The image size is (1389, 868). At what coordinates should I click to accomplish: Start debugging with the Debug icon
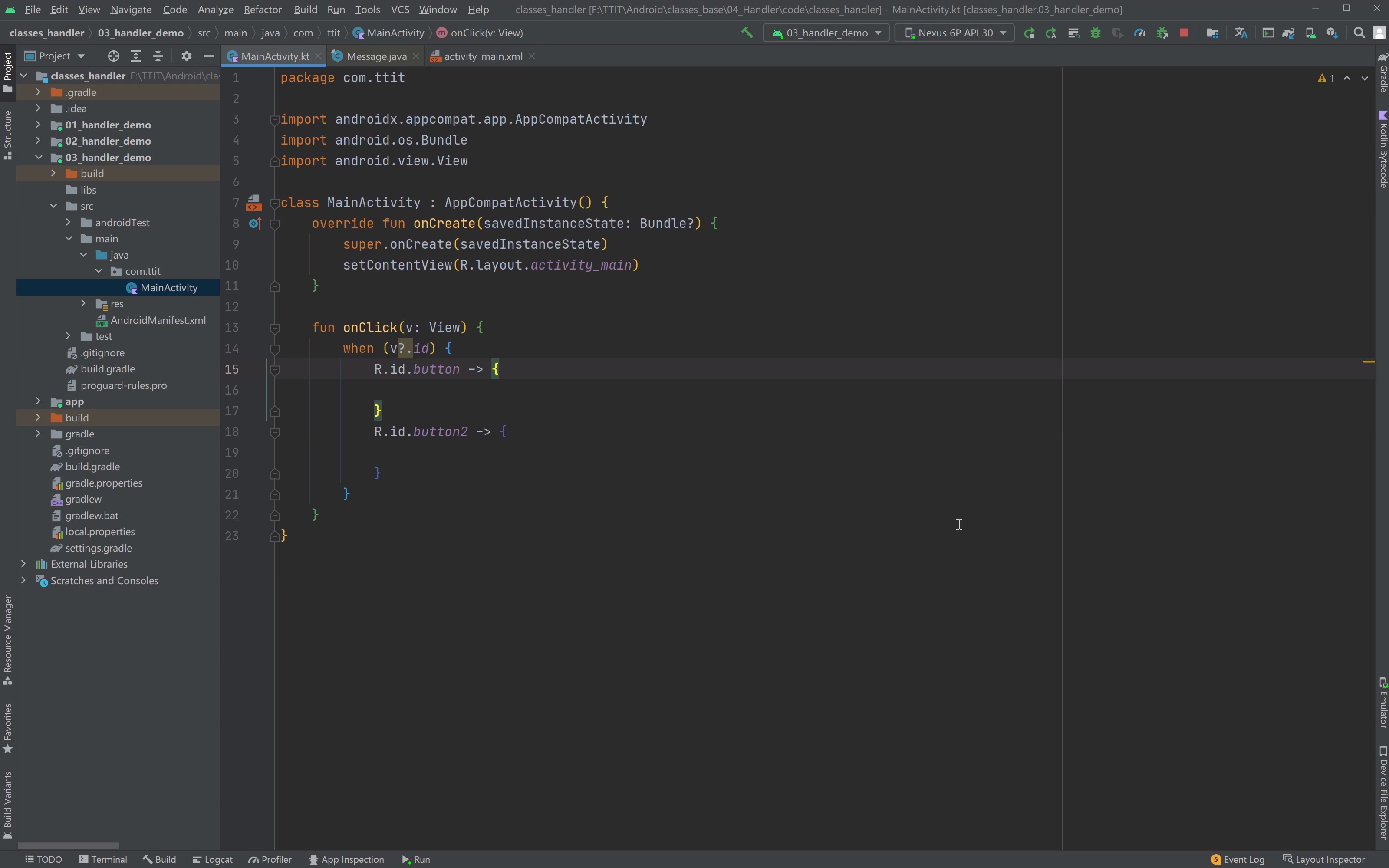click(1096, 33)
